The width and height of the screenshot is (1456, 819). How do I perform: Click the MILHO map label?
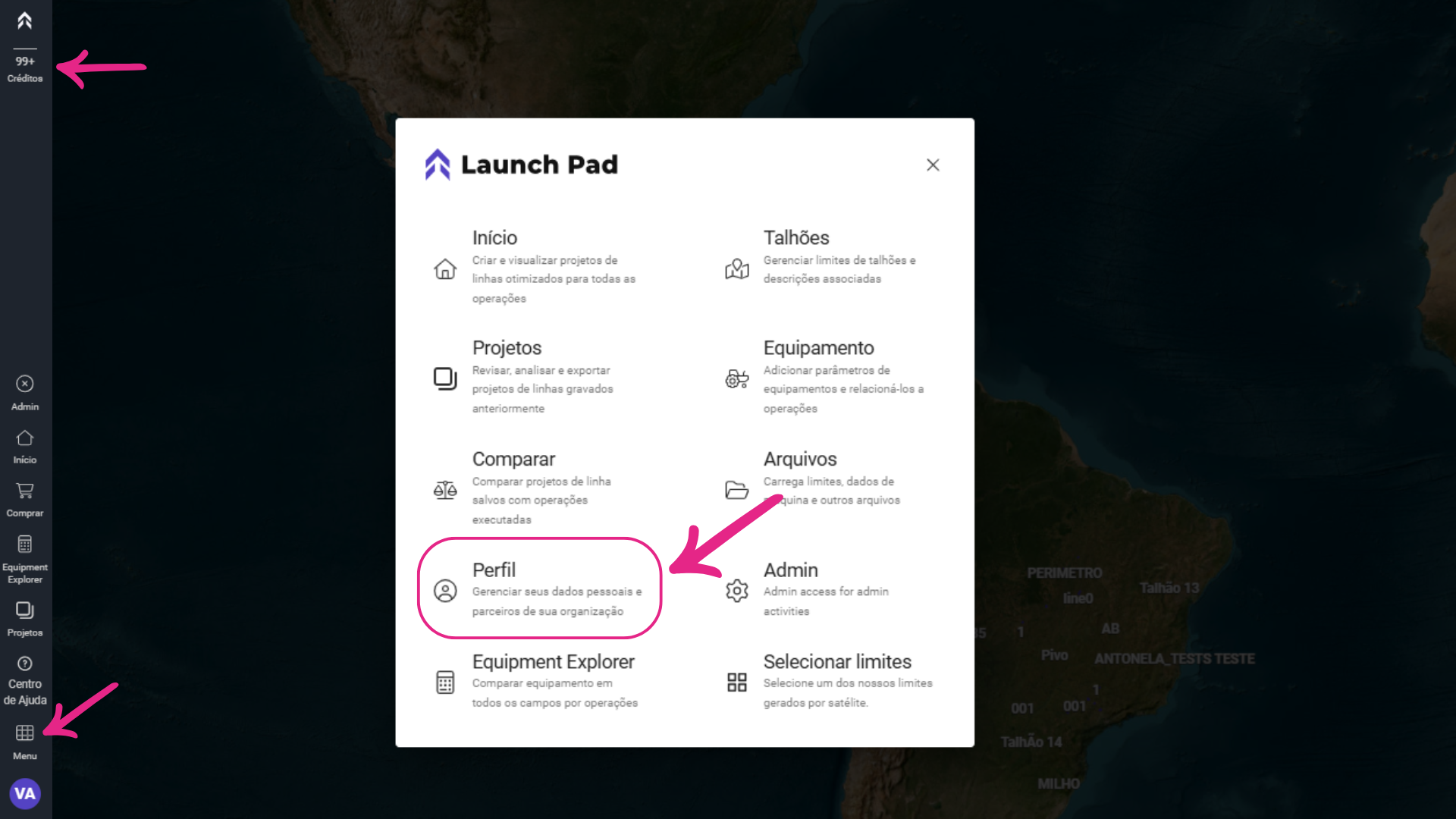(1059, 783)
